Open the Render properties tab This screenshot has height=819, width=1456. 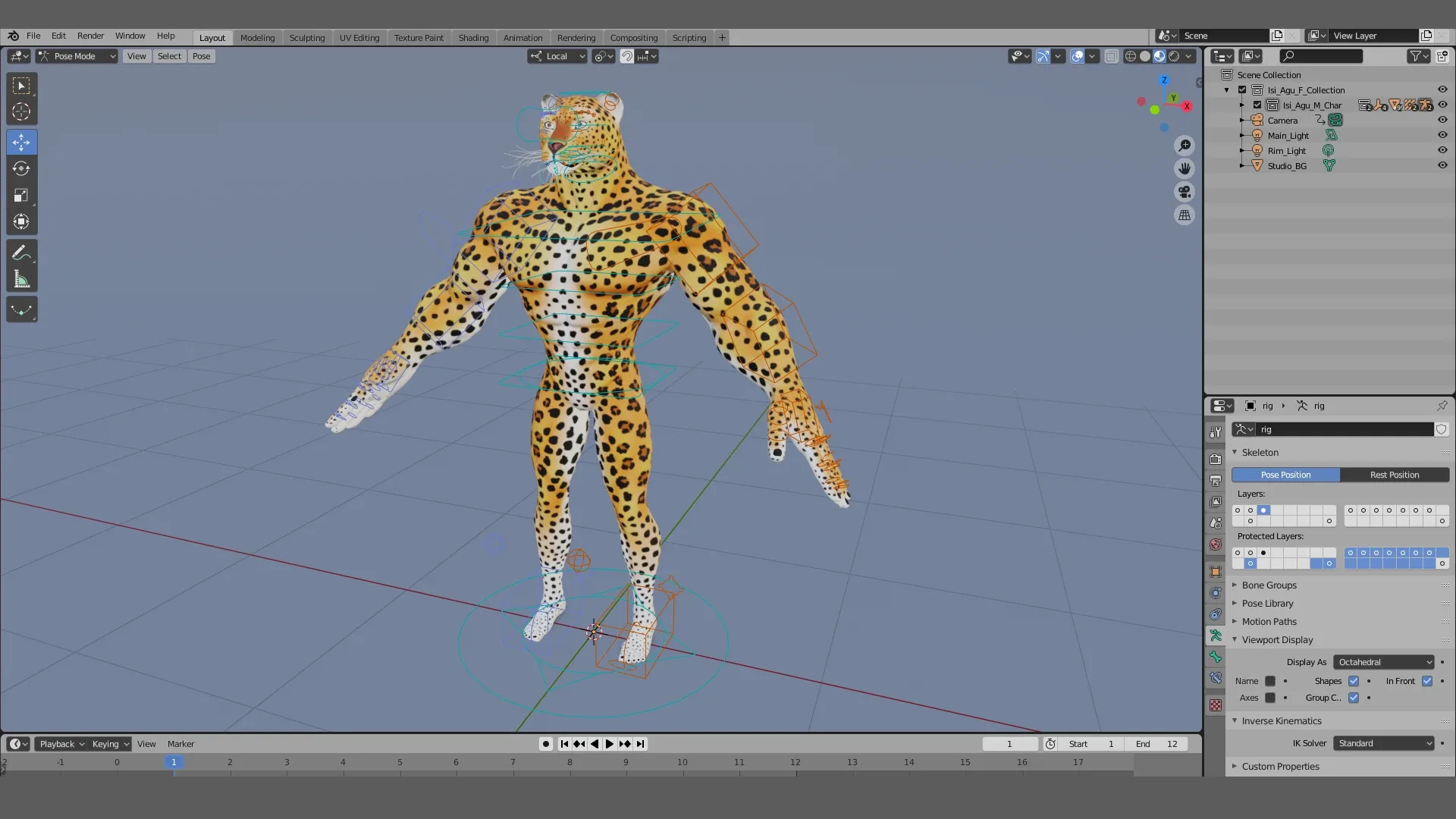(1216, 459)
